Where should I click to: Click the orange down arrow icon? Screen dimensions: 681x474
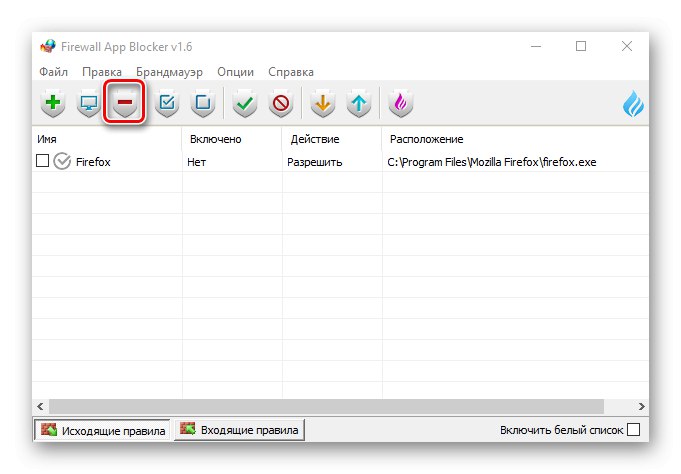tap(323, 103)
